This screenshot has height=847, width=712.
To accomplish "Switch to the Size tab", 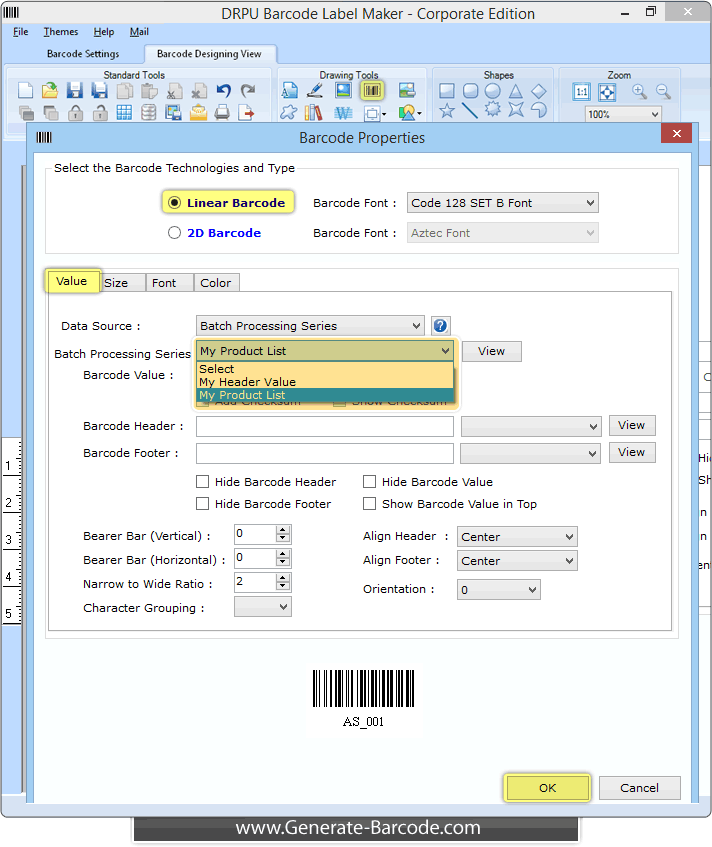I will [x=122, y=283].
